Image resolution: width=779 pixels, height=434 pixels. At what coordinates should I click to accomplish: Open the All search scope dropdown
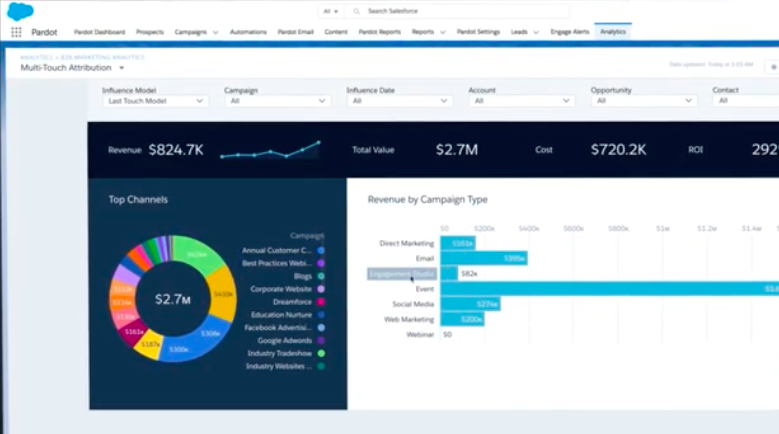(x=331, y=11)
